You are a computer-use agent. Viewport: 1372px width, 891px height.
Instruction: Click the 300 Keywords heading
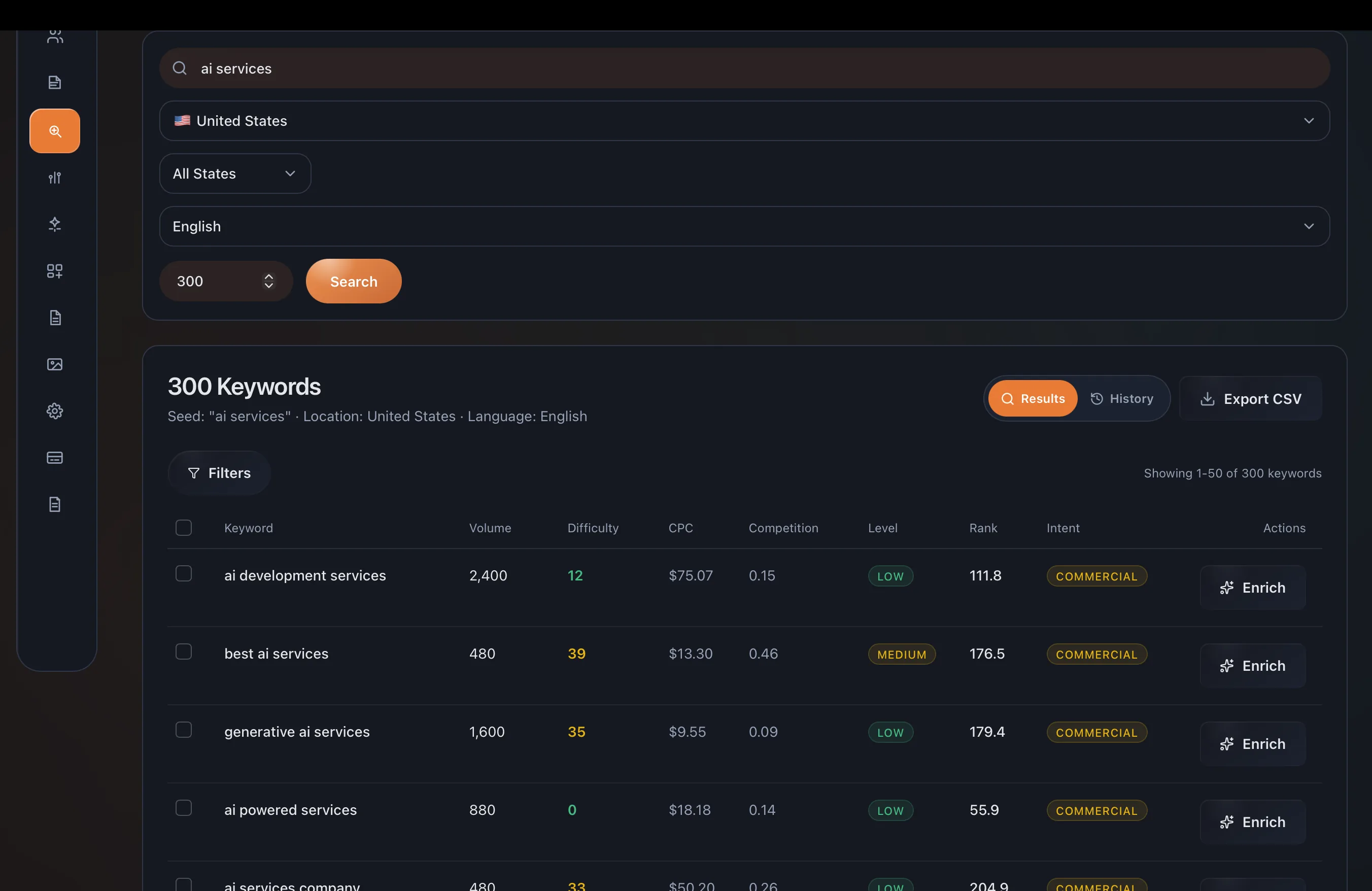tap(244, 386)
